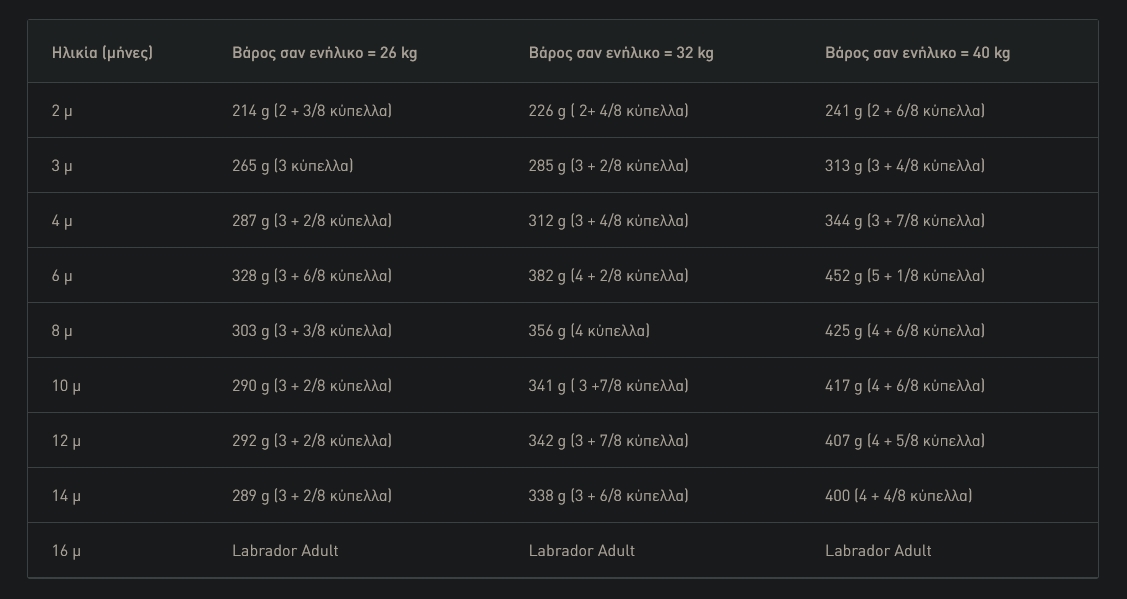Select the cell 312 g (3 + 4/8 κύπελλα)
The height and width of the screenshot is (599, 1127).
(x=608, y=221)
